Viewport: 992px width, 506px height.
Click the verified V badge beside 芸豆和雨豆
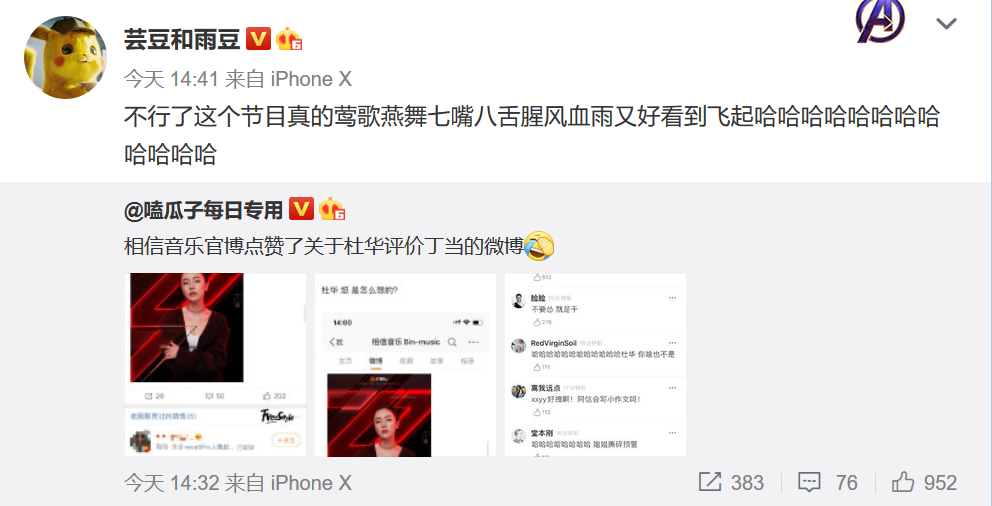click(x=258, y=39)
